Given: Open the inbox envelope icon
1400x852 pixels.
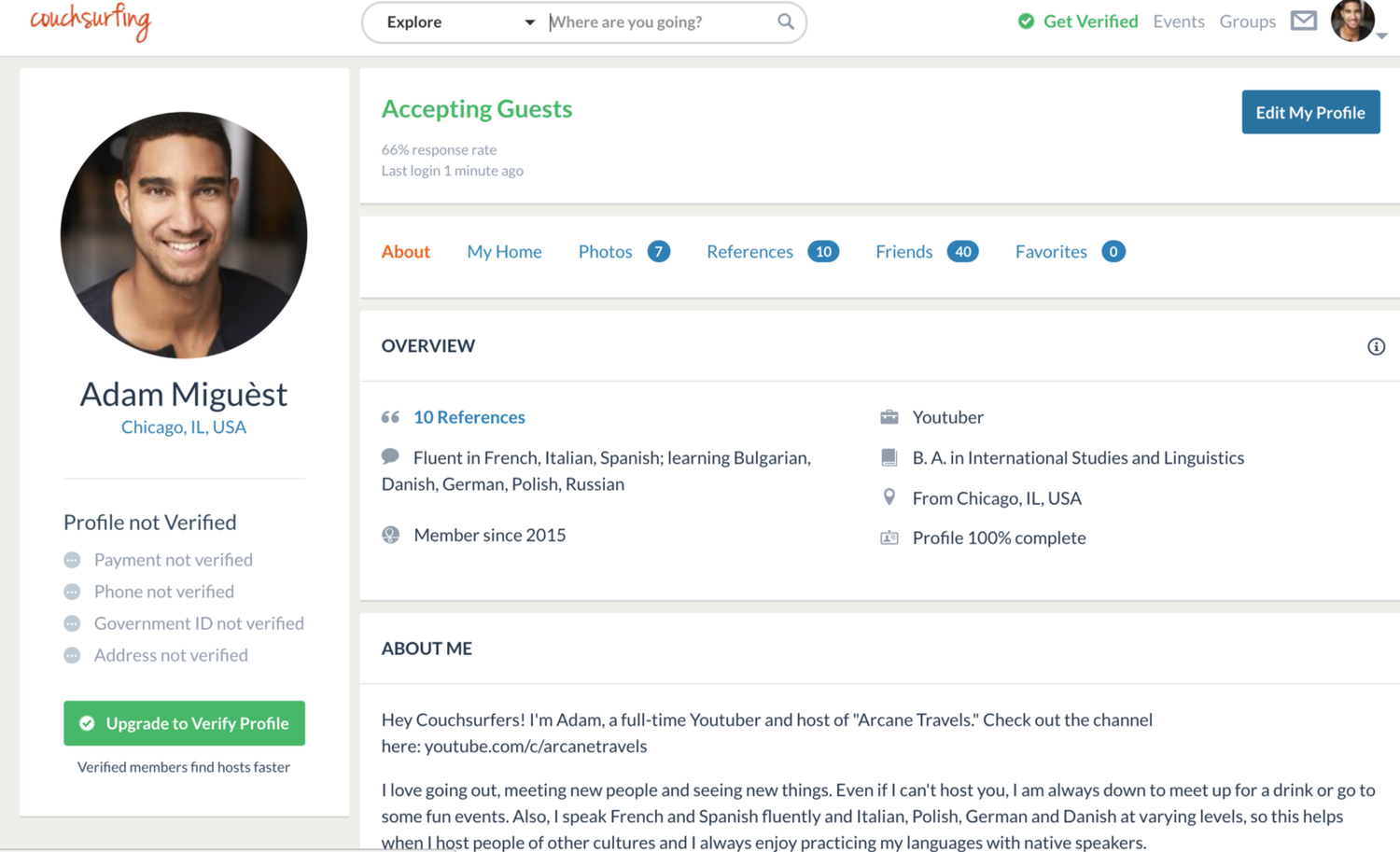Looking at the screenshot, I should pos(1304,21).
